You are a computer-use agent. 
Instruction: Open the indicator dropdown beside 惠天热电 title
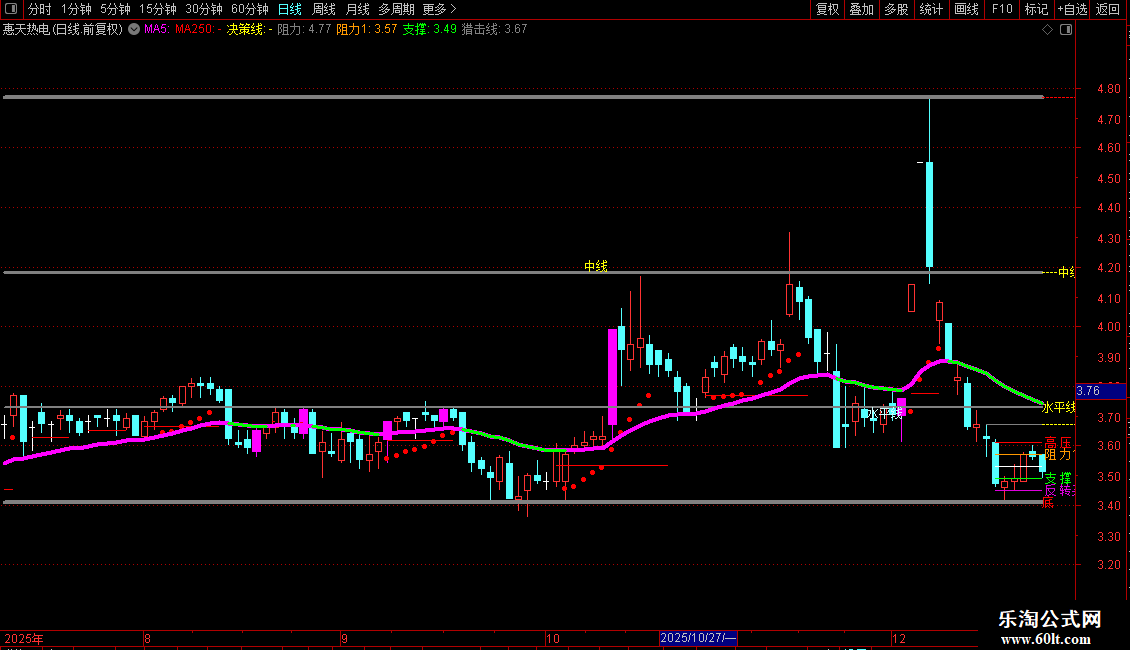[134, 30]
